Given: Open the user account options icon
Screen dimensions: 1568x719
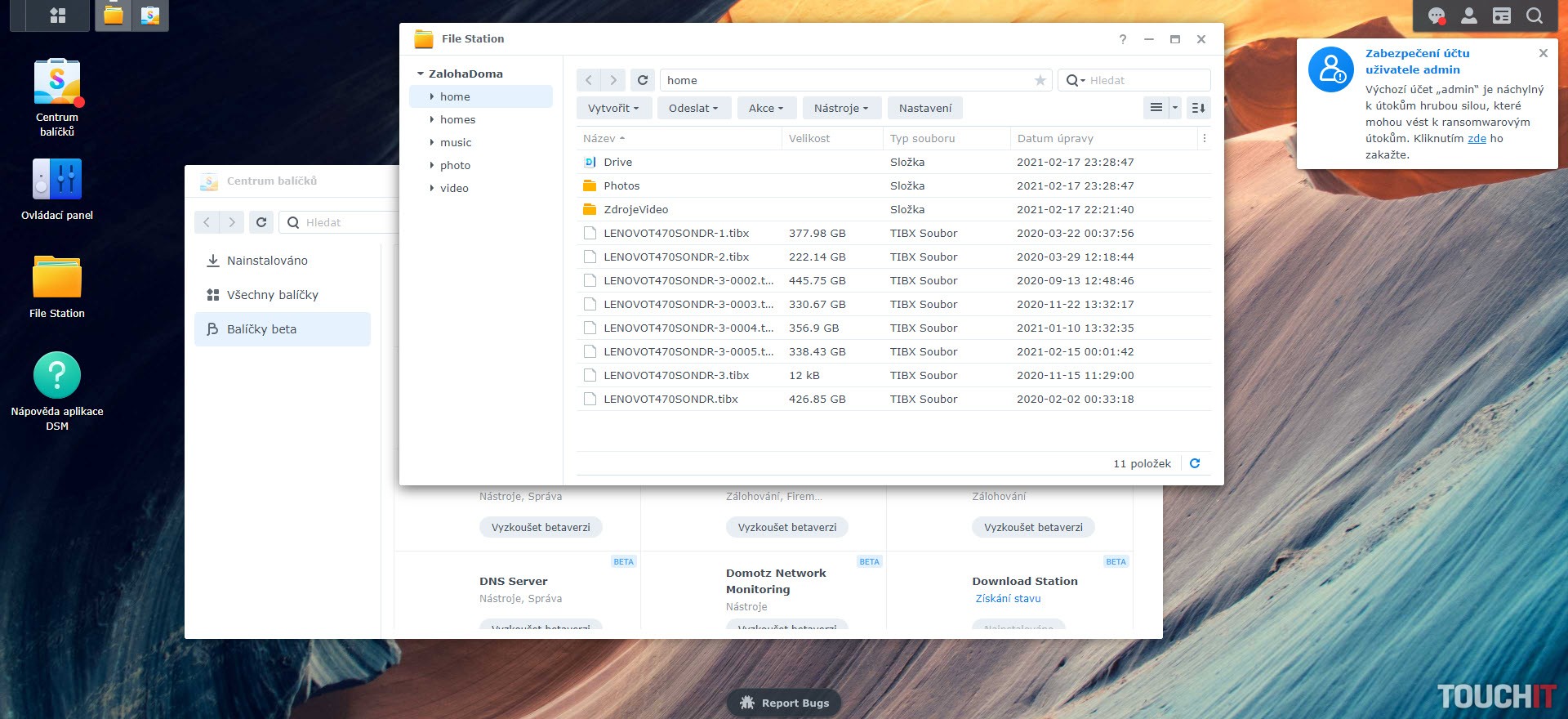Looking at the screenshot, I should 1468,16.
